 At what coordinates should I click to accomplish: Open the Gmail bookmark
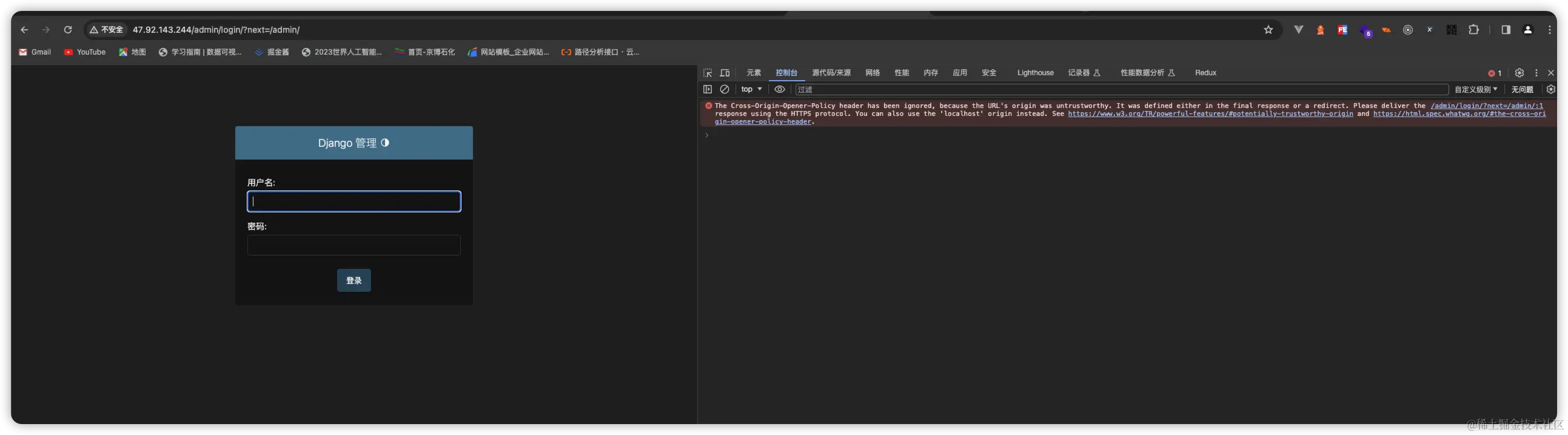pyautogui.click(x=35, y=52)
